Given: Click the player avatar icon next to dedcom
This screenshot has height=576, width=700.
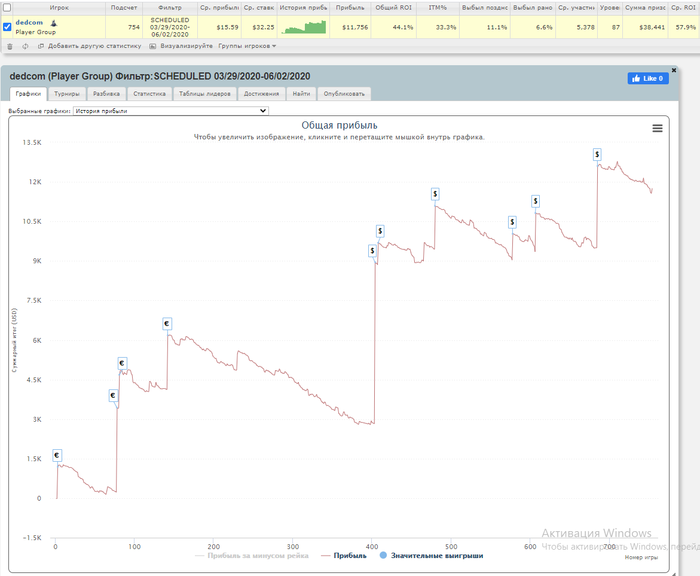Looking at the screenshot, I should pyautogui.click(x=54, y=23).
